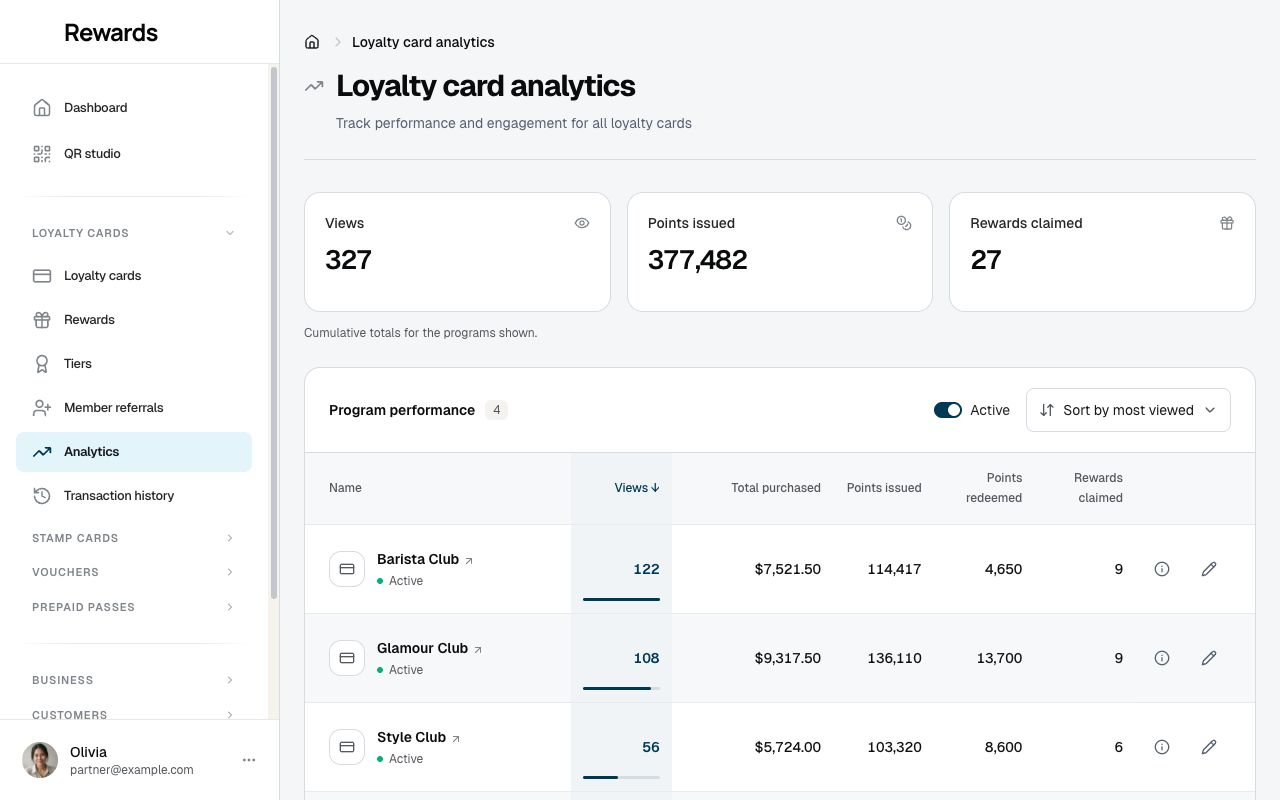Click the sidebar vertical scrollbar
The height and width of the screenshot is (800, 1280).
(x=274, y=333)
